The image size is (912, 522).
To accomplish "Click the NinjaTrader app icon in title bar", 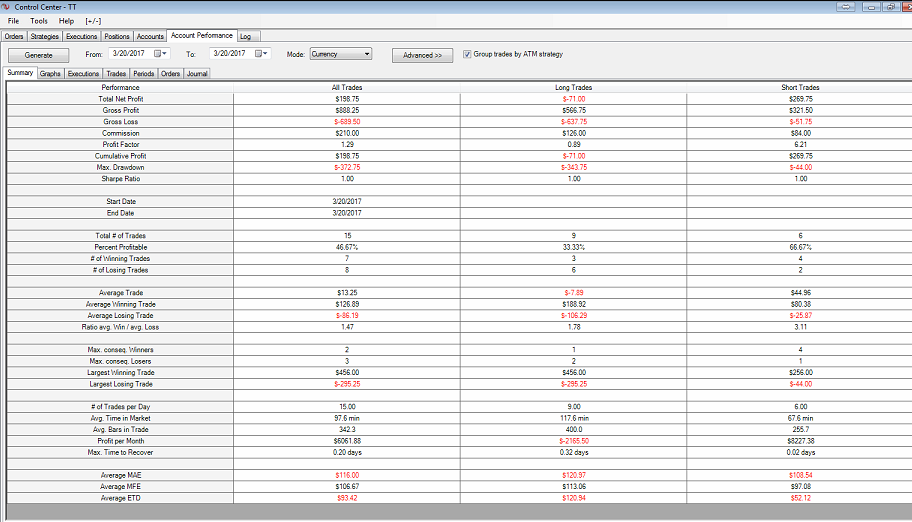I will click(x=6, y=7).
